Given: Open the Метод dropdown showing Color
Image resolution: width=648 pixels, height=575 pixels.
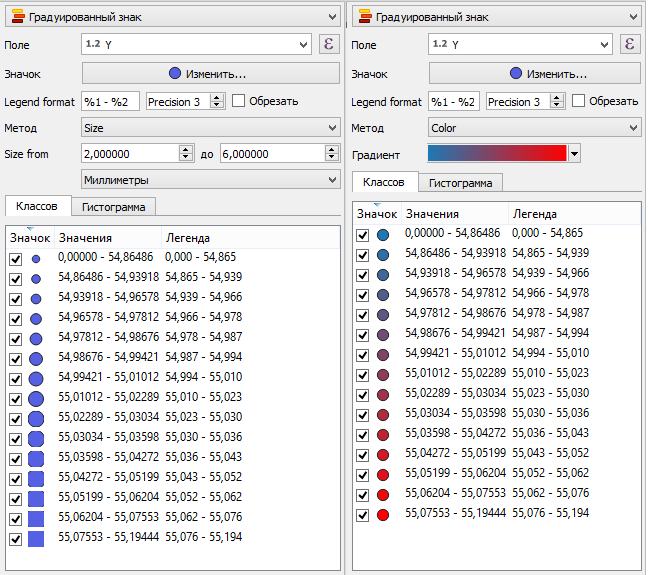Looking at the screenshot, I should point(535,128).
